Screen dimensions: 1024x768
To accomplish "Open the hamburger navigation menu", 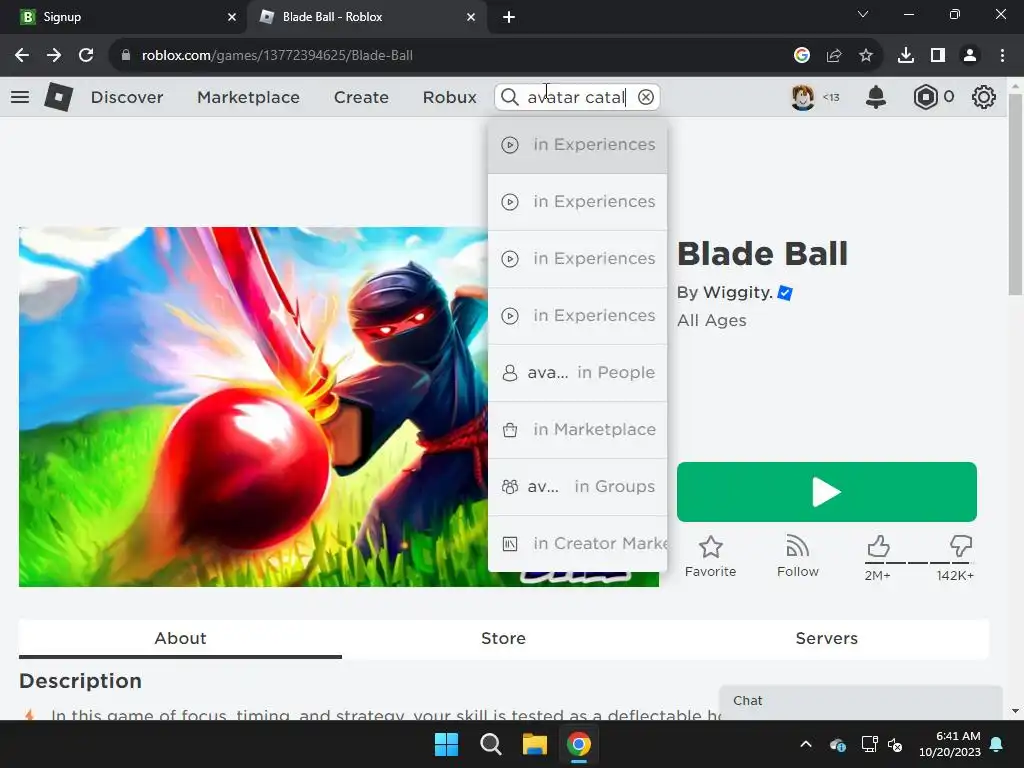I will click(20, 97).
